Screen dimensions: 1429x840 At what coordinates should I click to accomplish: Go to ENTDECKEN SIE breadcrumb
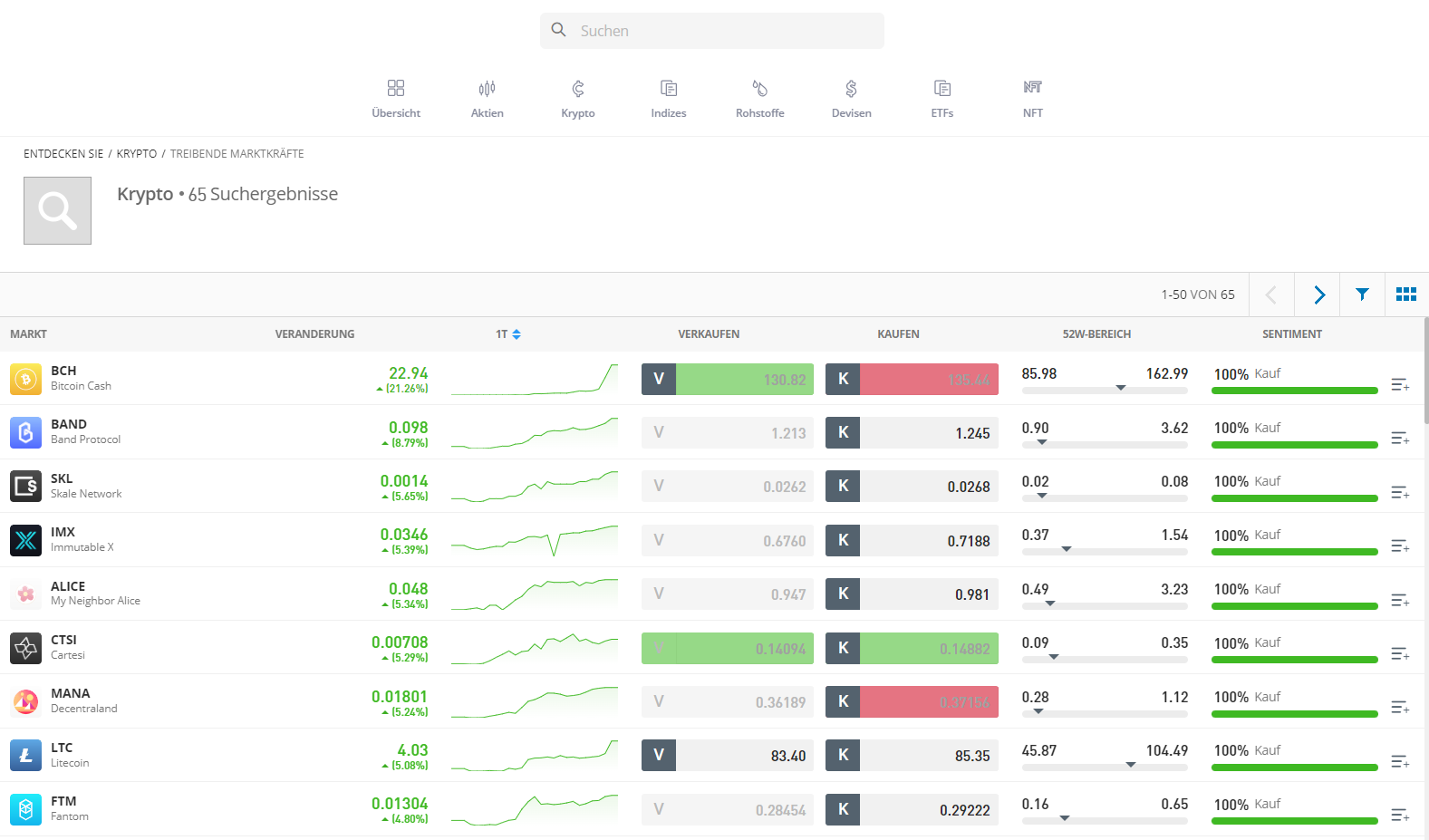point(63,154)
